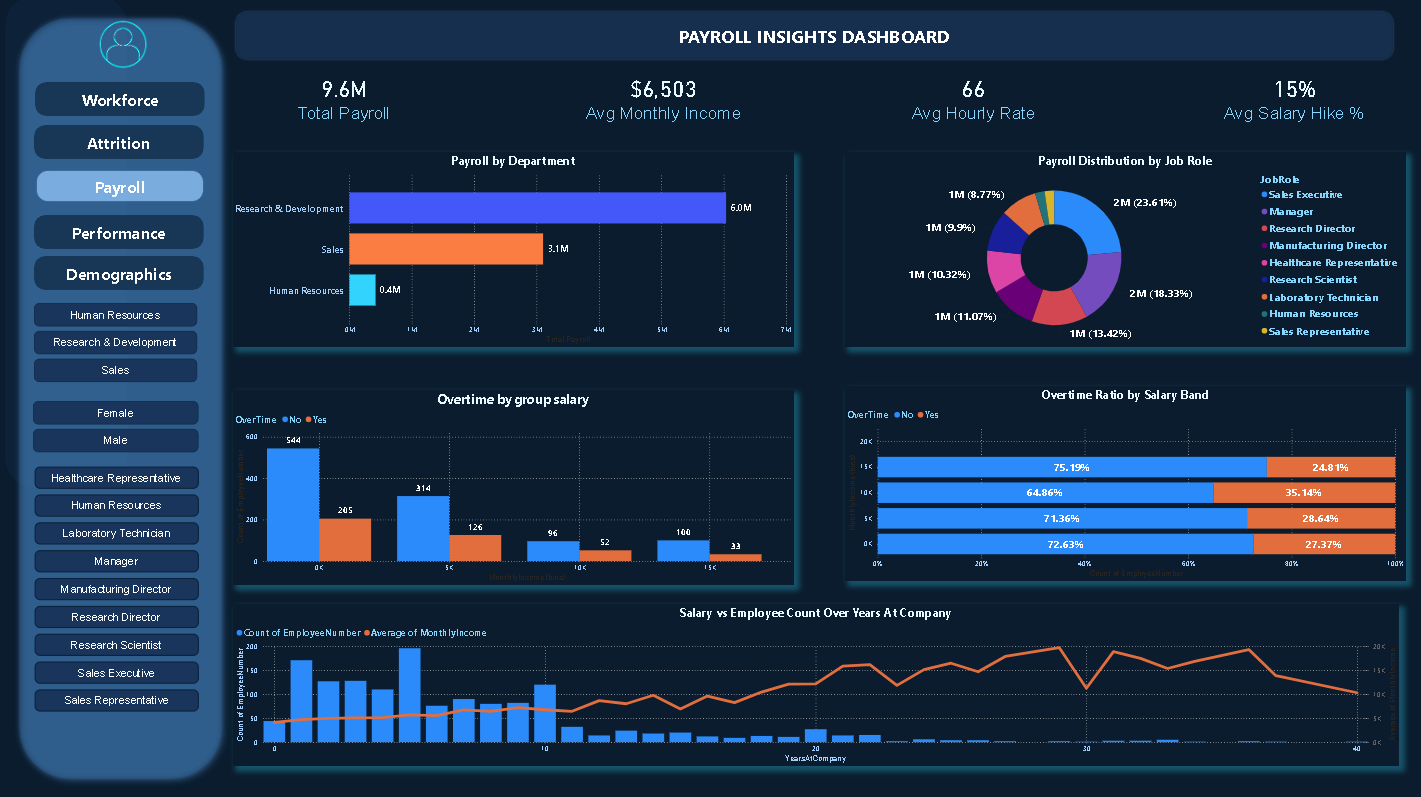This screenshot has width=1421, height=797.
Task: Click the 27.37% orange ratio segment
Action: 1324,544
